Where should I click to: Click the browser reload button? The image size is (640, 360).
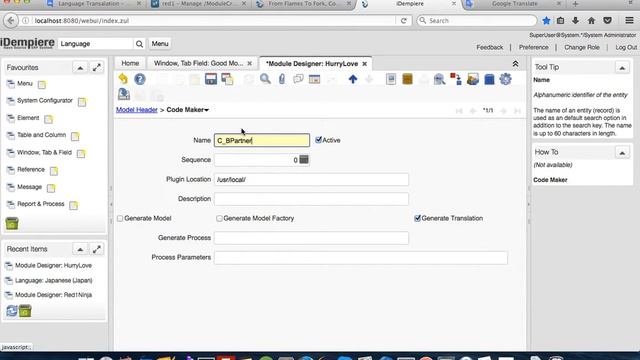tap(404, 20)
